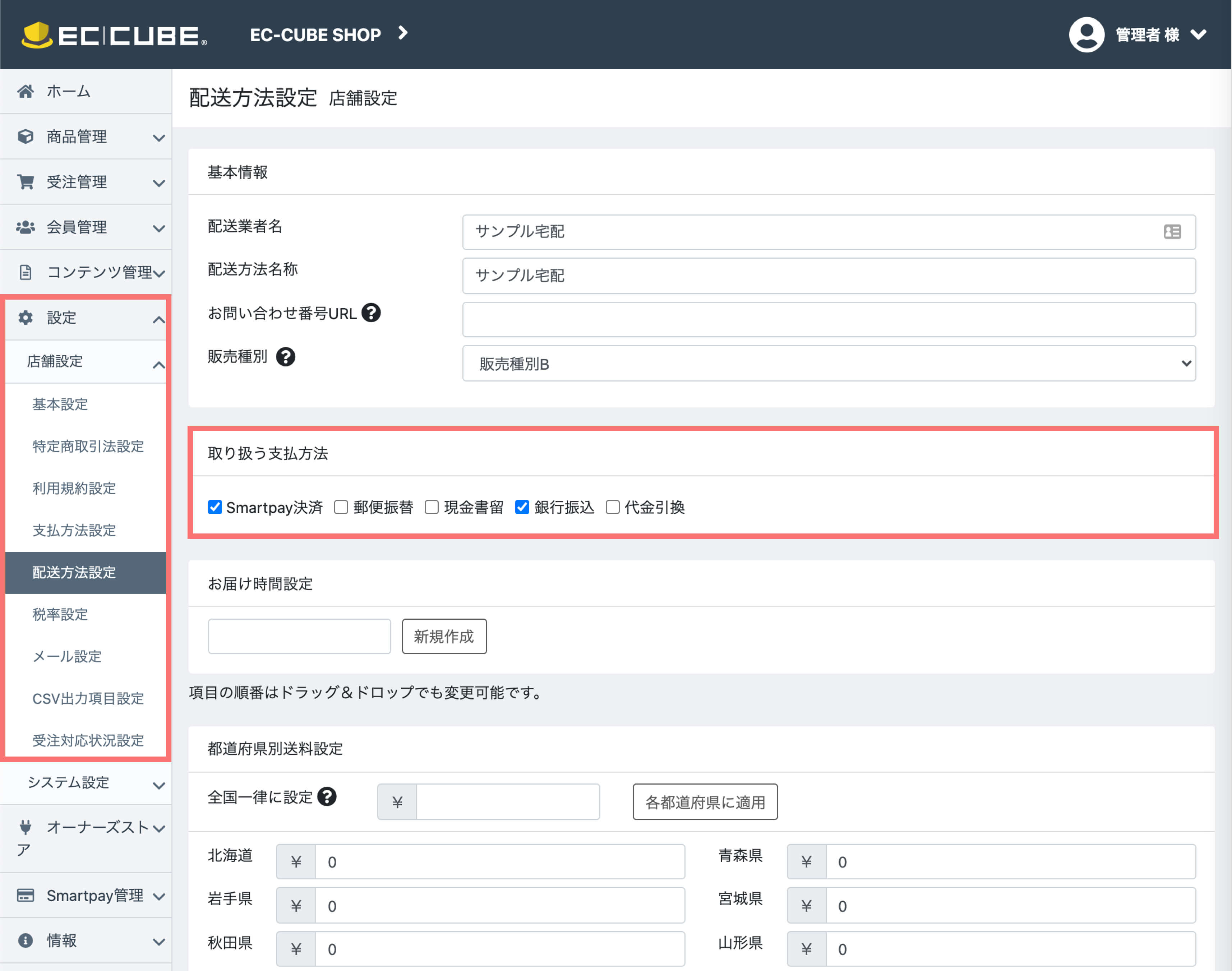The image size is (1232, 971).
Task: Go to 税率設定 sidebar item
Action: 60,615
